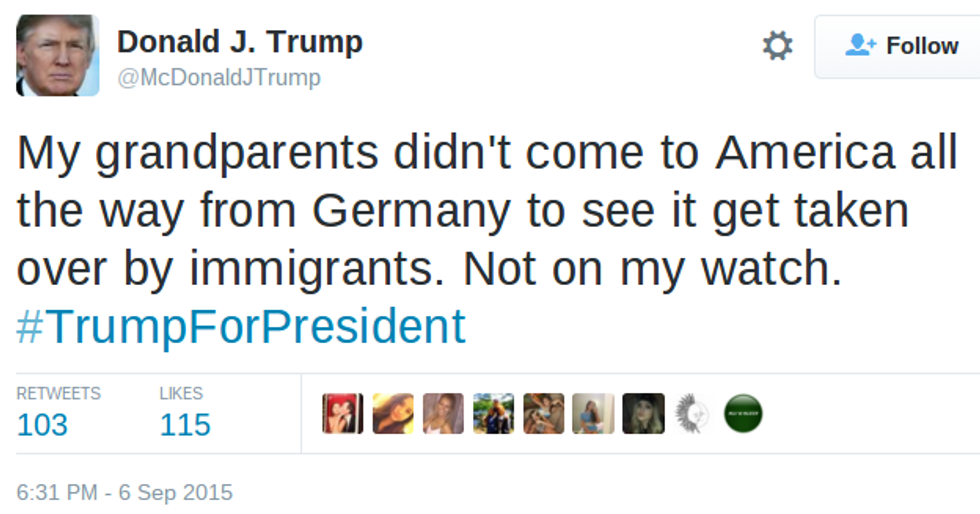Open the first liker avatar with red background
Screen dimensions: 980x514
pyautogui.click(x=342, y=413)
